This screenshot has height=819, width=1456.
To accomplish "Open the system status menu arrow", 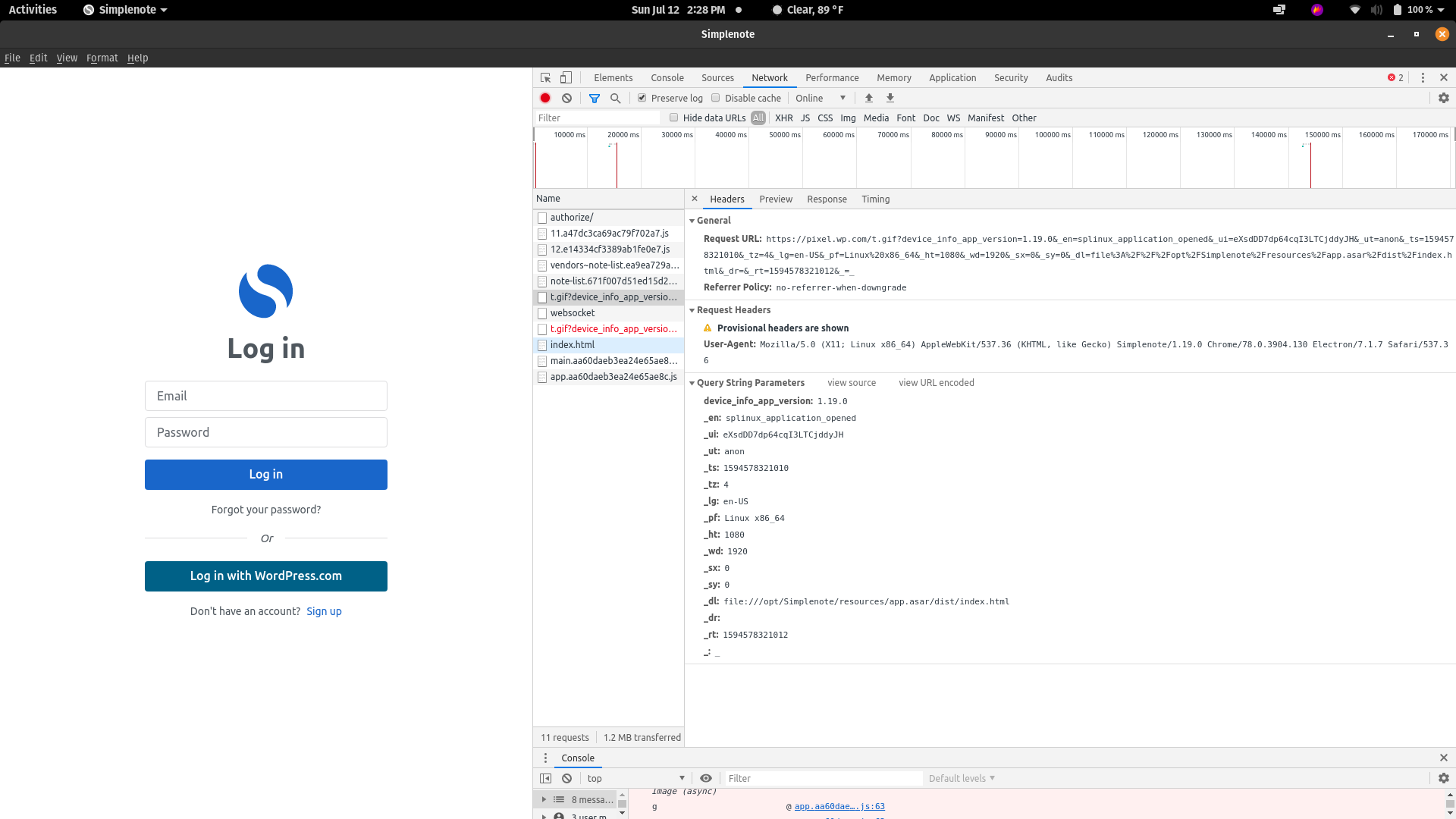I will (1441, 10).
